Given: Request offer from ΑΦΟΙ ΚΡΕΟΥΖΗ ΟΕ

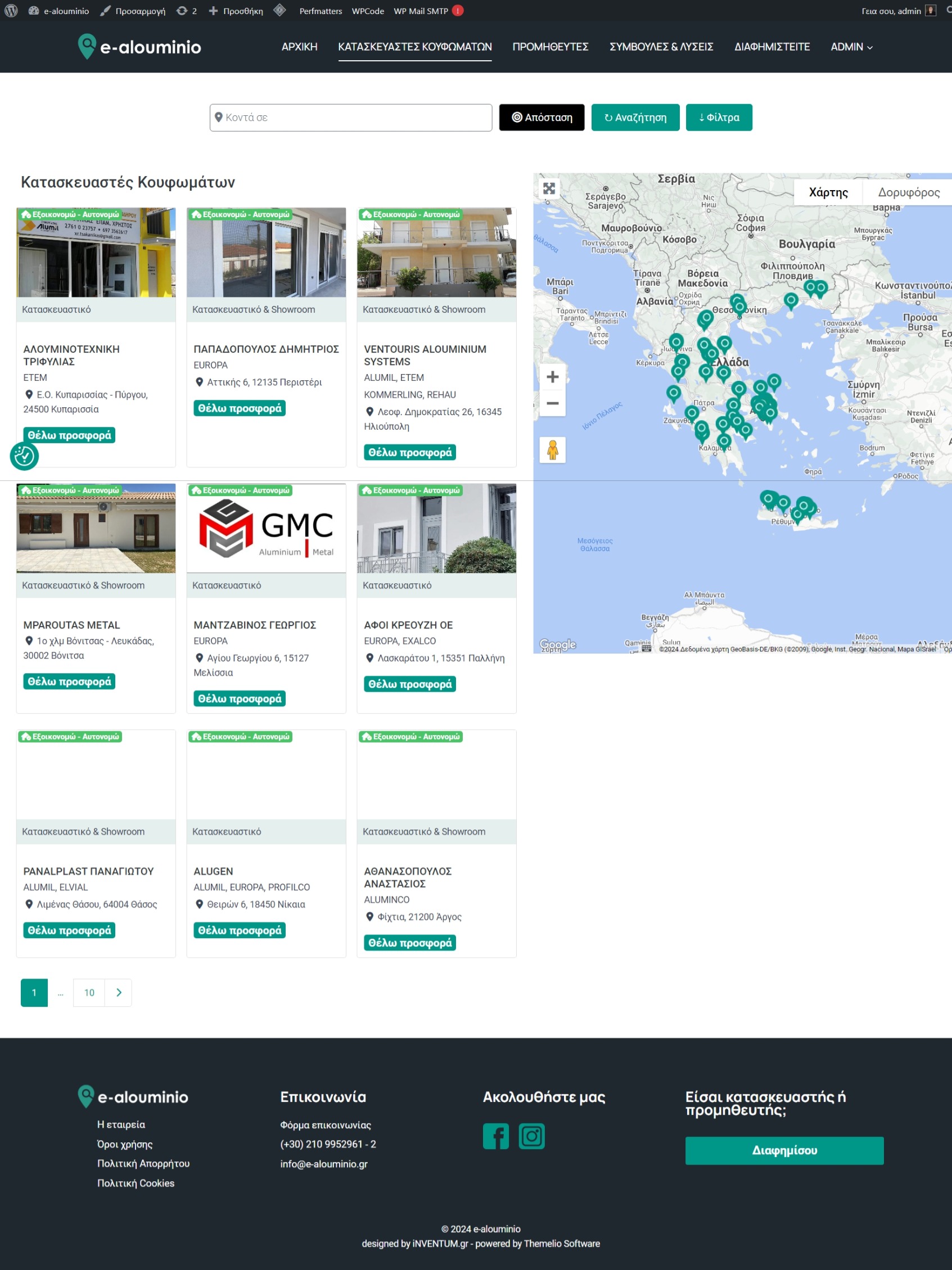Looking at the screenshot, I should pos(410,684).
